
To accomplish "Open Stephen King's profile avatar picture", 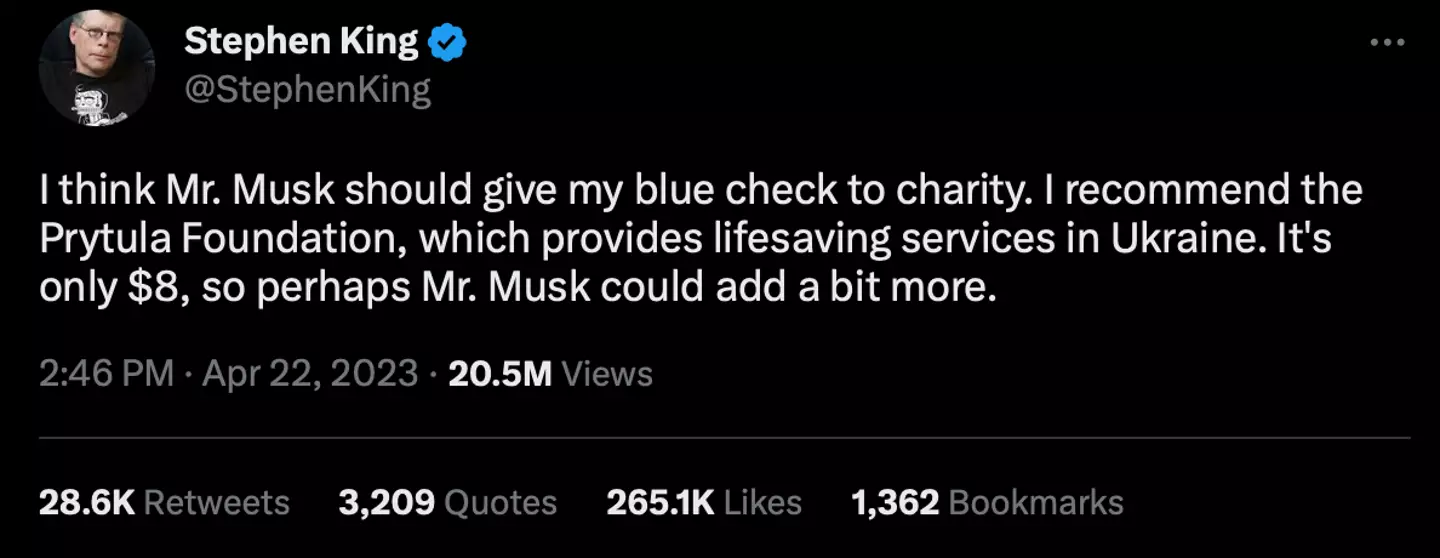I will tap(97, 68).
